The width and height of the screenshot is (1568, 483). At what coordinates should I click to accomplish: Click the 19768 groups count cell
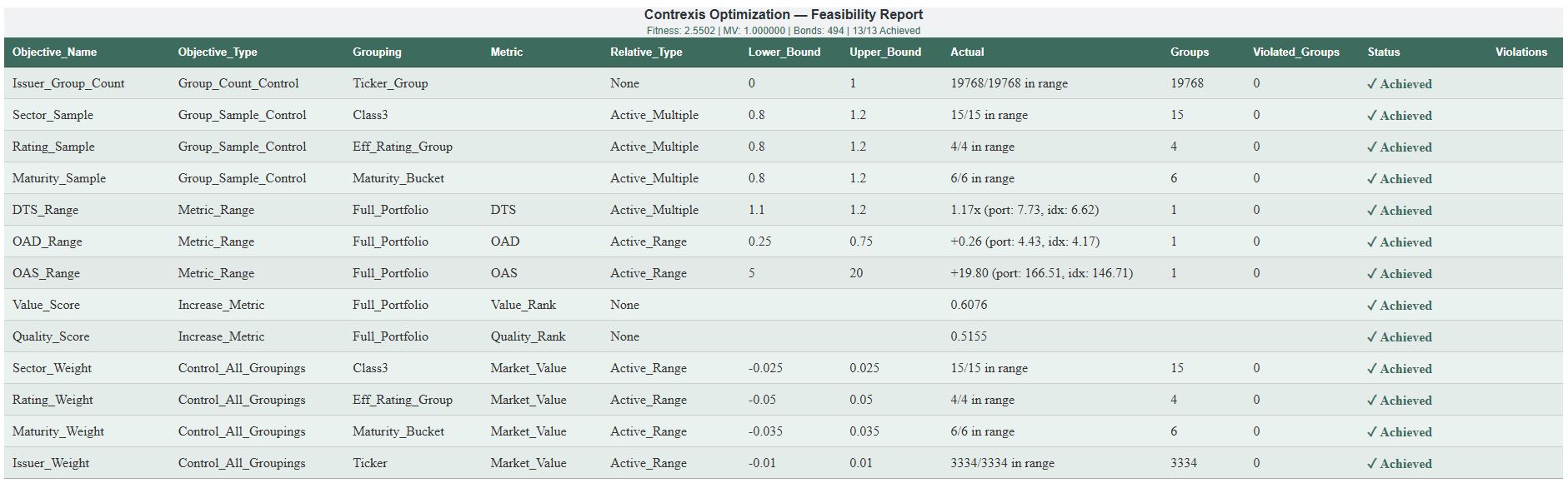[1187, 83]
